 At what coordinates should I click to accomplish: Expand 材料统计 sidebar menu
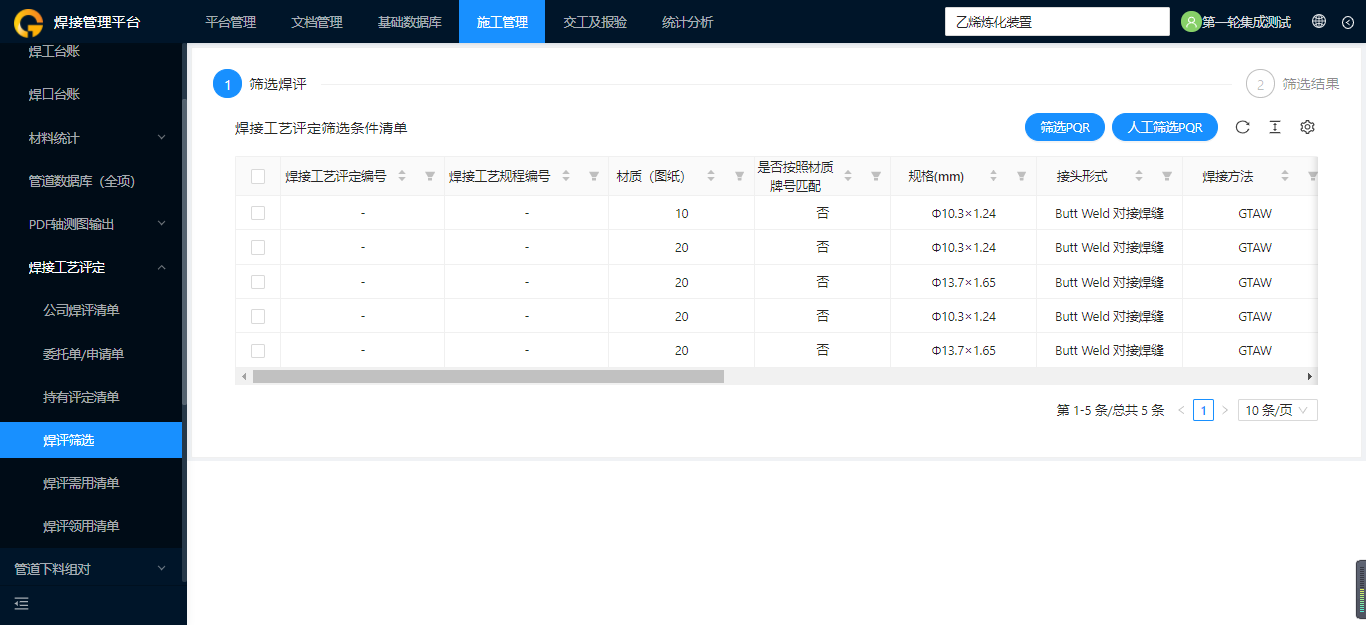(91, 138)
